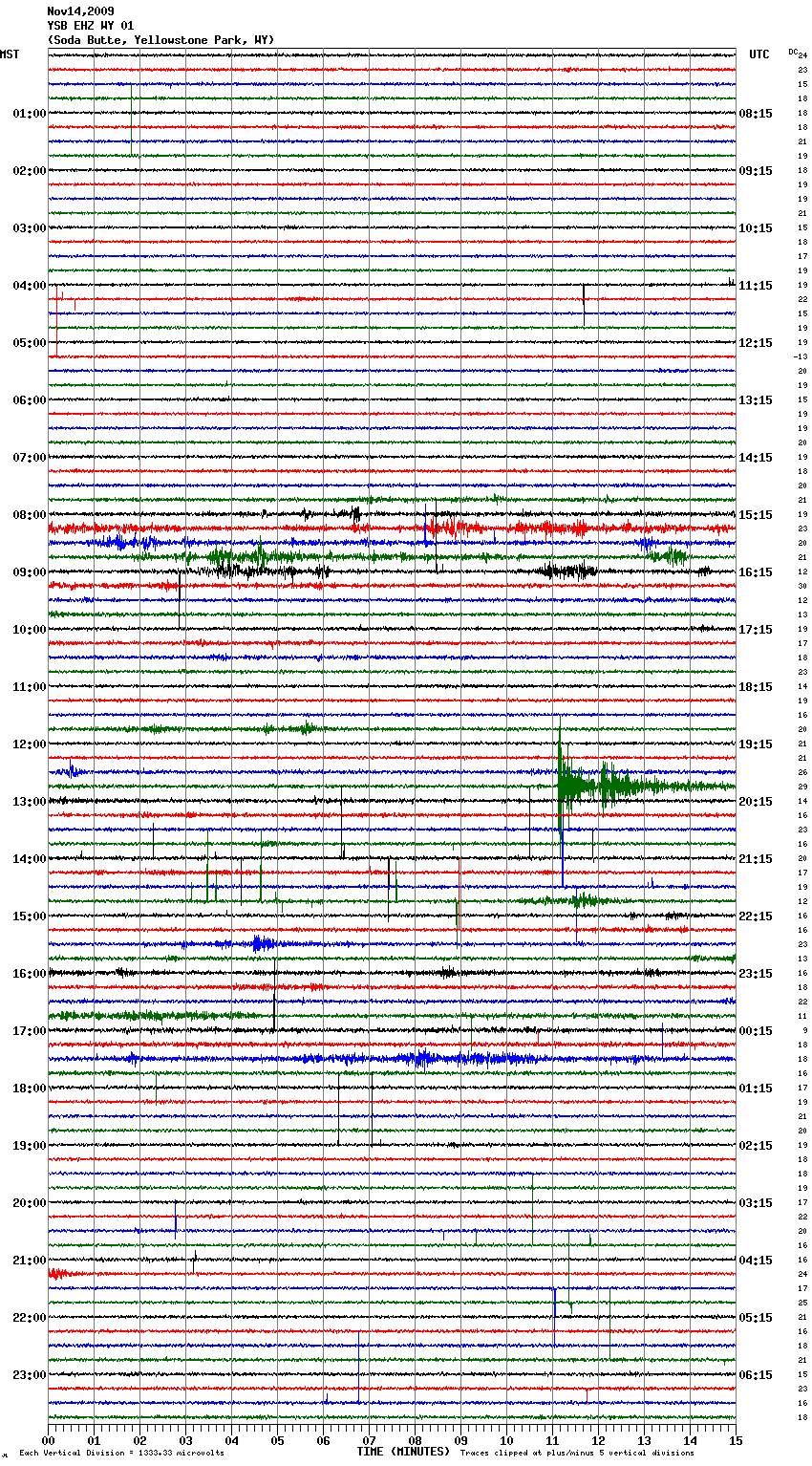812x1466 pixels.
Task: Click the '11:15' UTC time label
Action: tap(756, 286)
